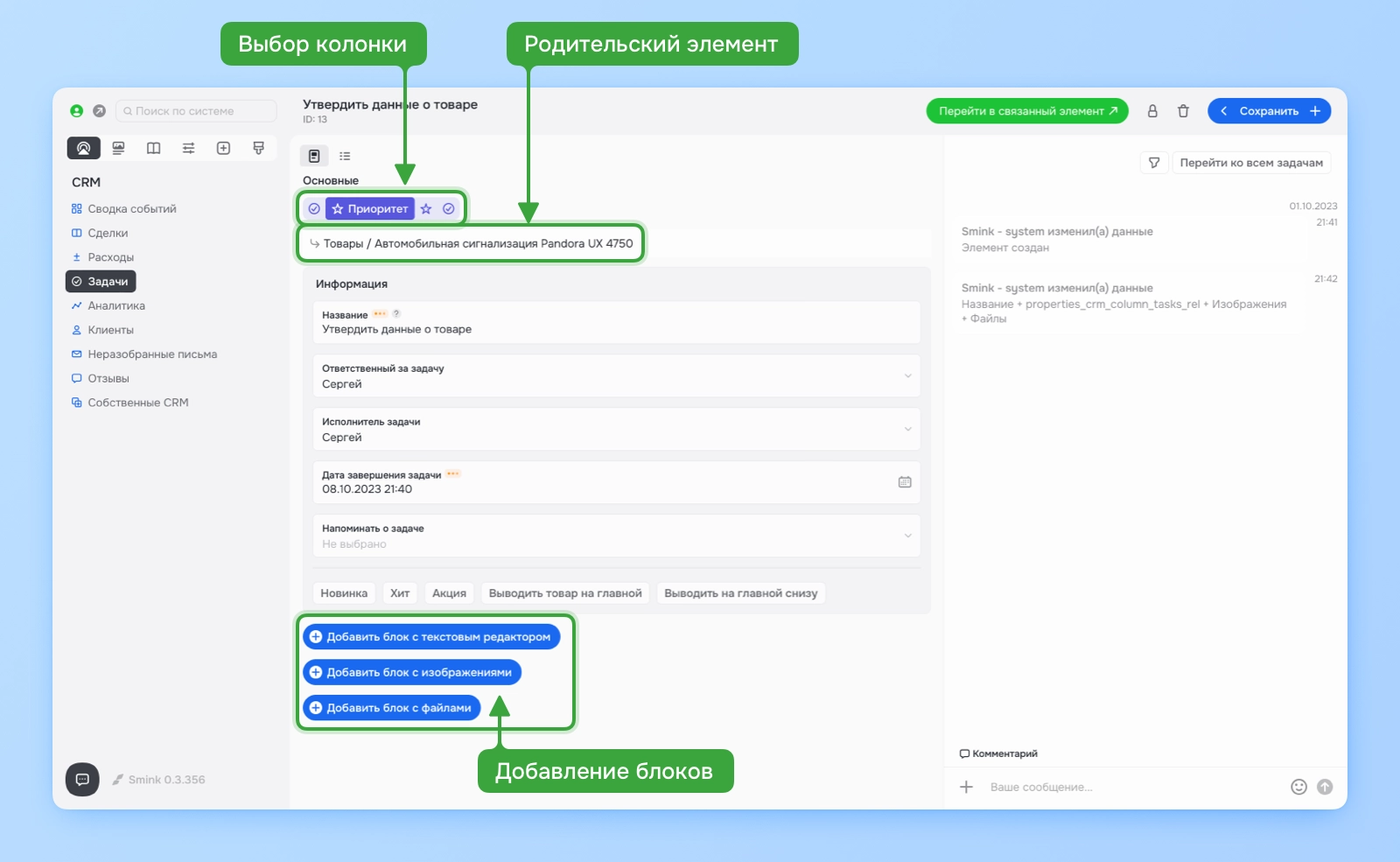Click the paint-roller icon in sidebar toolbar

[258, 148]
